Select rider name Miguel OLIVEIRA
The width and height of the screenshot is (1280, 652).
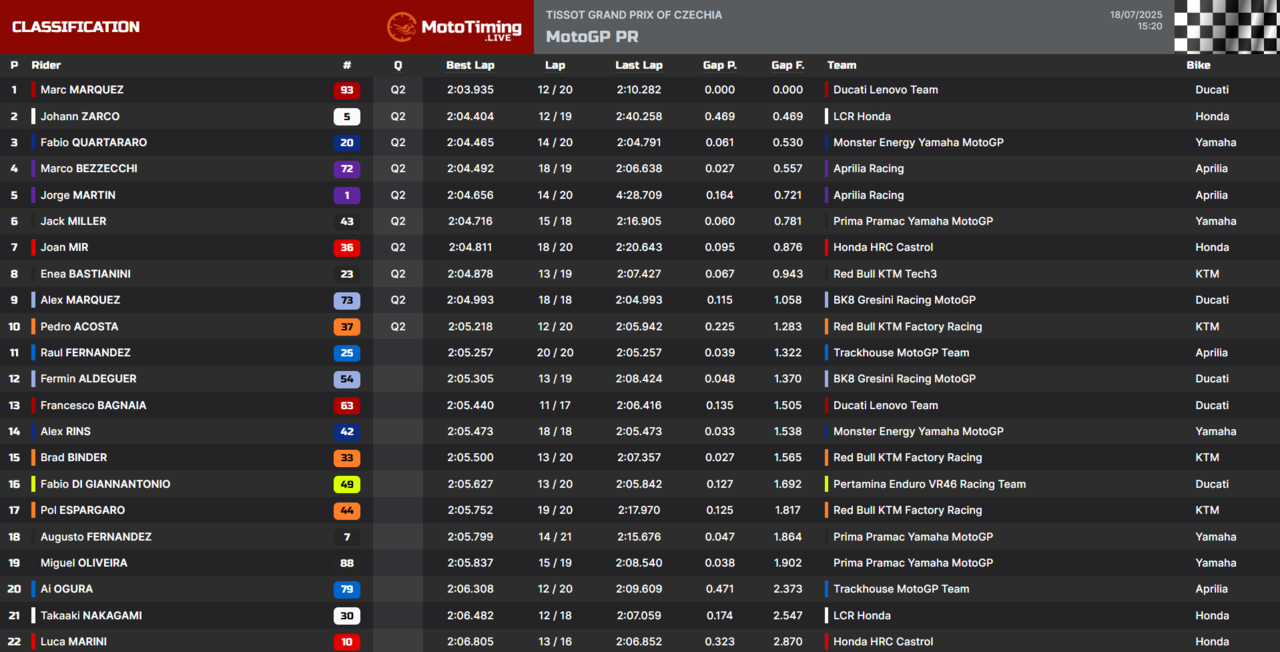[84, 563]
